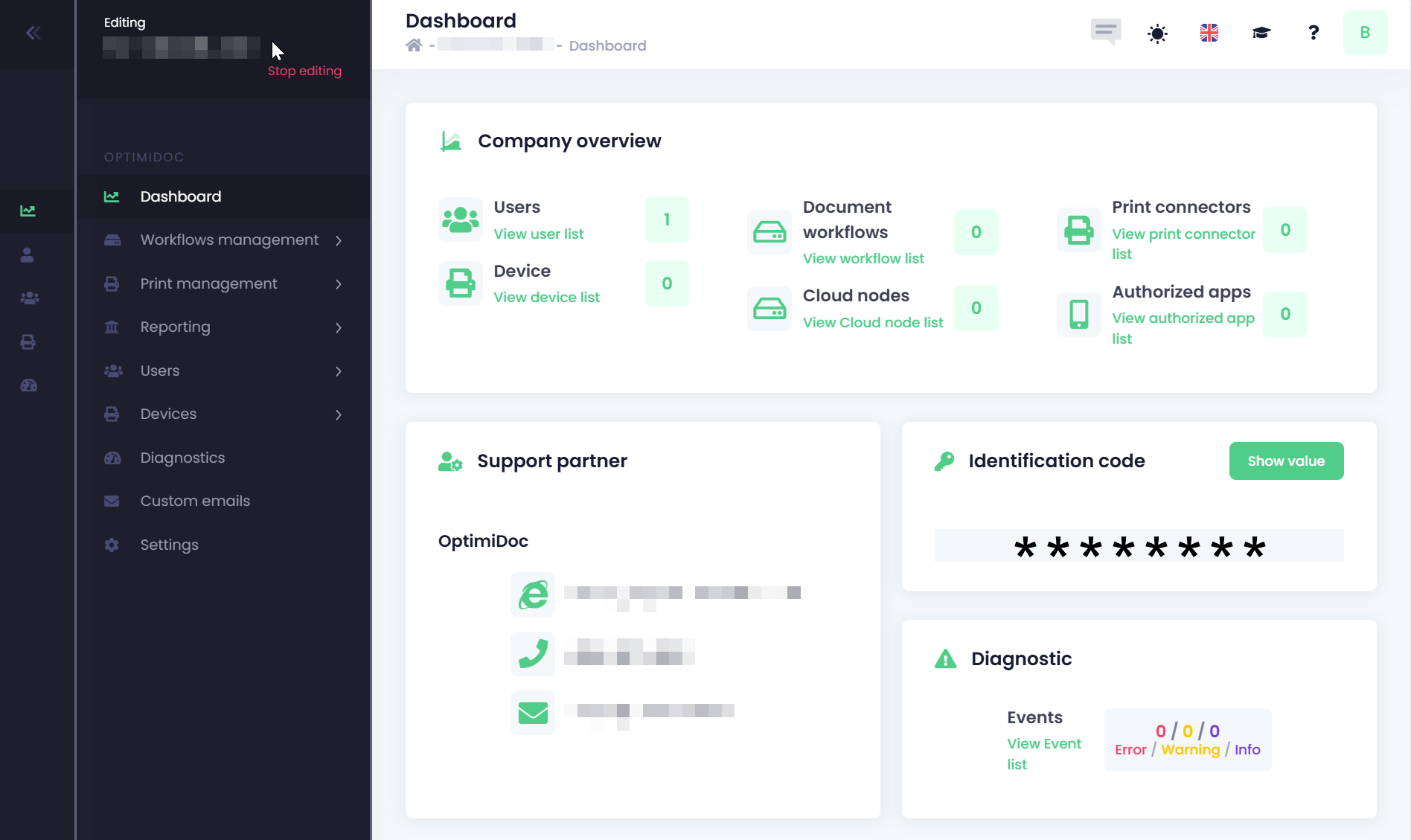Click the diagnostics gauge icon in narrow sidebar
Viewport: 1411px width, 840px height.
tap(28, 385)
